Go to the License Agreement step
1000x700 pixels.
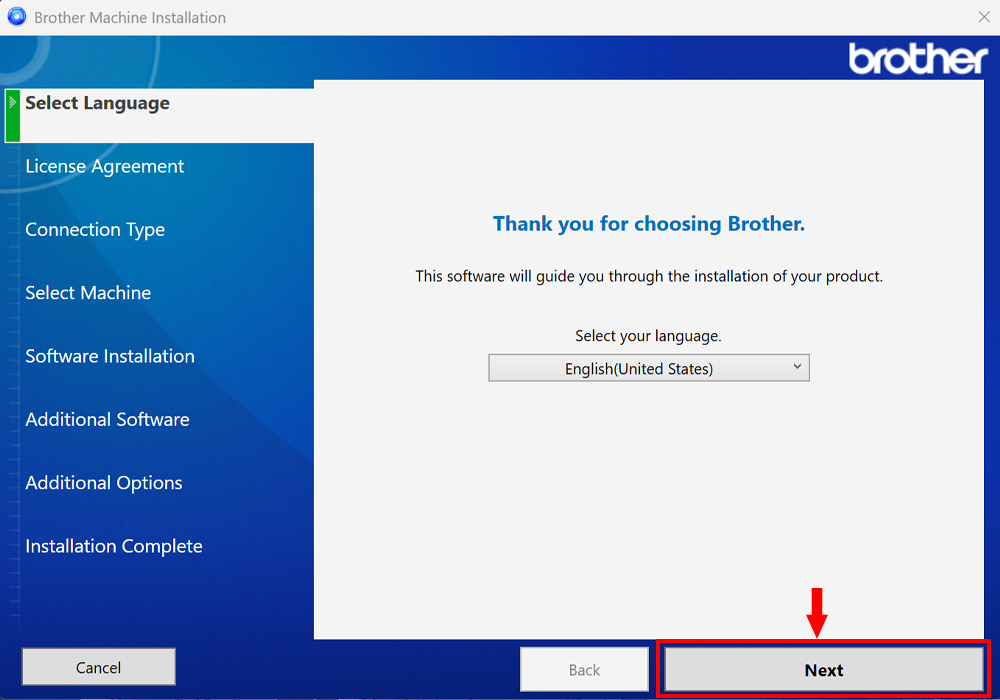(x=105, y=166)
